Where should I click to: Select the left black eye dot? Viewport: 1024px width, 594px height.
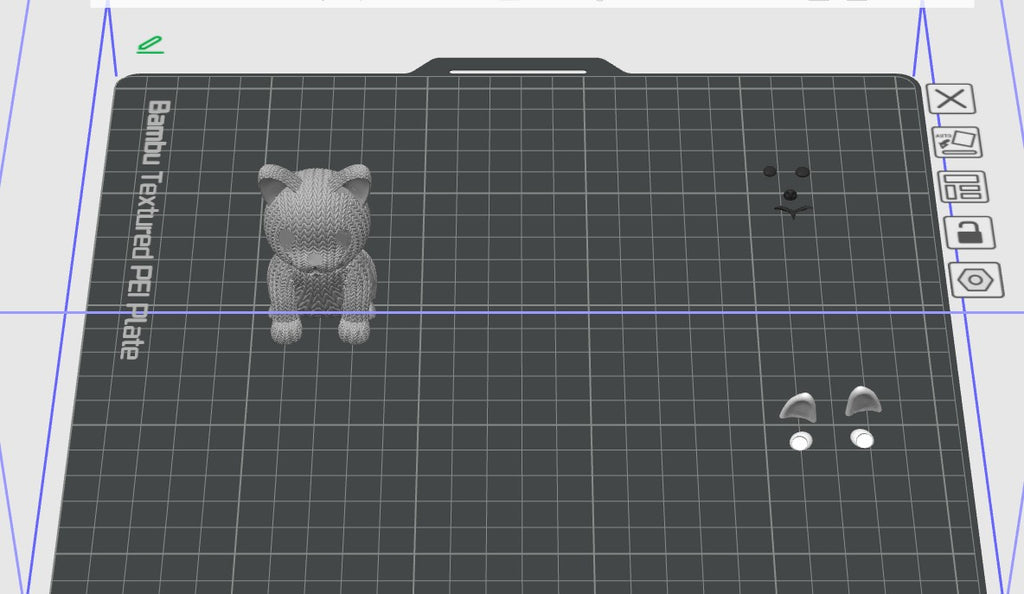770,172
